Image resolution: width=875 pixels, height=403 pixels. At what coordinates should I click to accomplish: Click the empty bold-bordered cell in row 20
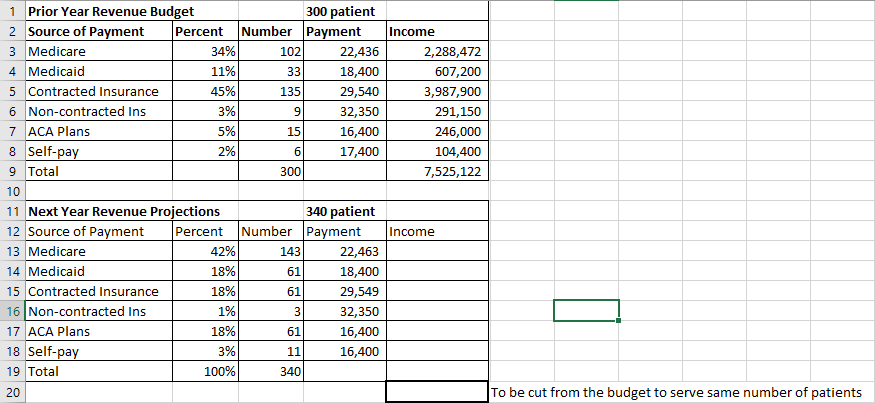pos(437,392)
